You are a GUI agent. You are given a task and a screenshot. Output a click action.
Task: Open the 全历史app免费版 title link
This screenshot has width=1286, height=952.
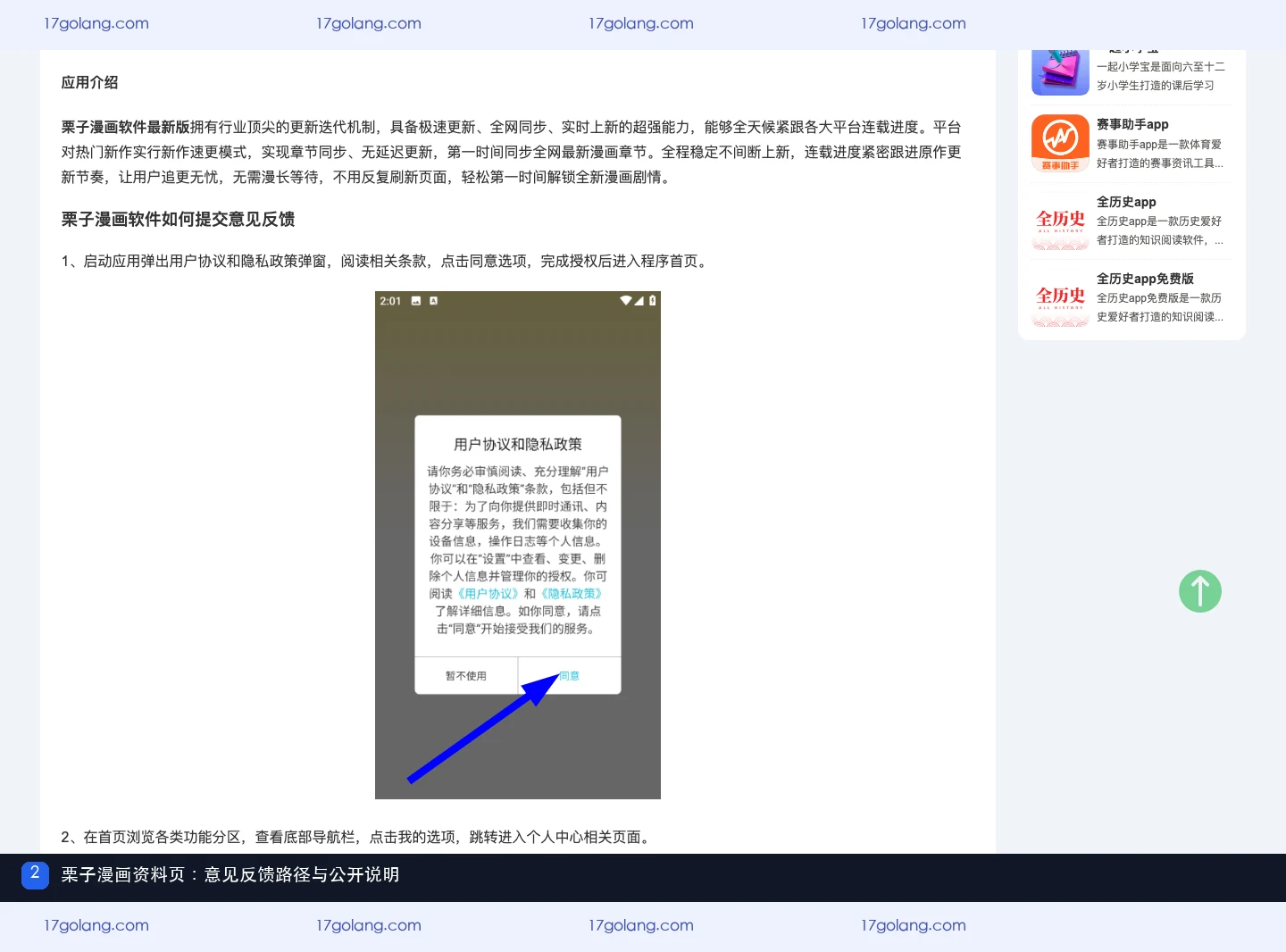tap(1145, 279)
